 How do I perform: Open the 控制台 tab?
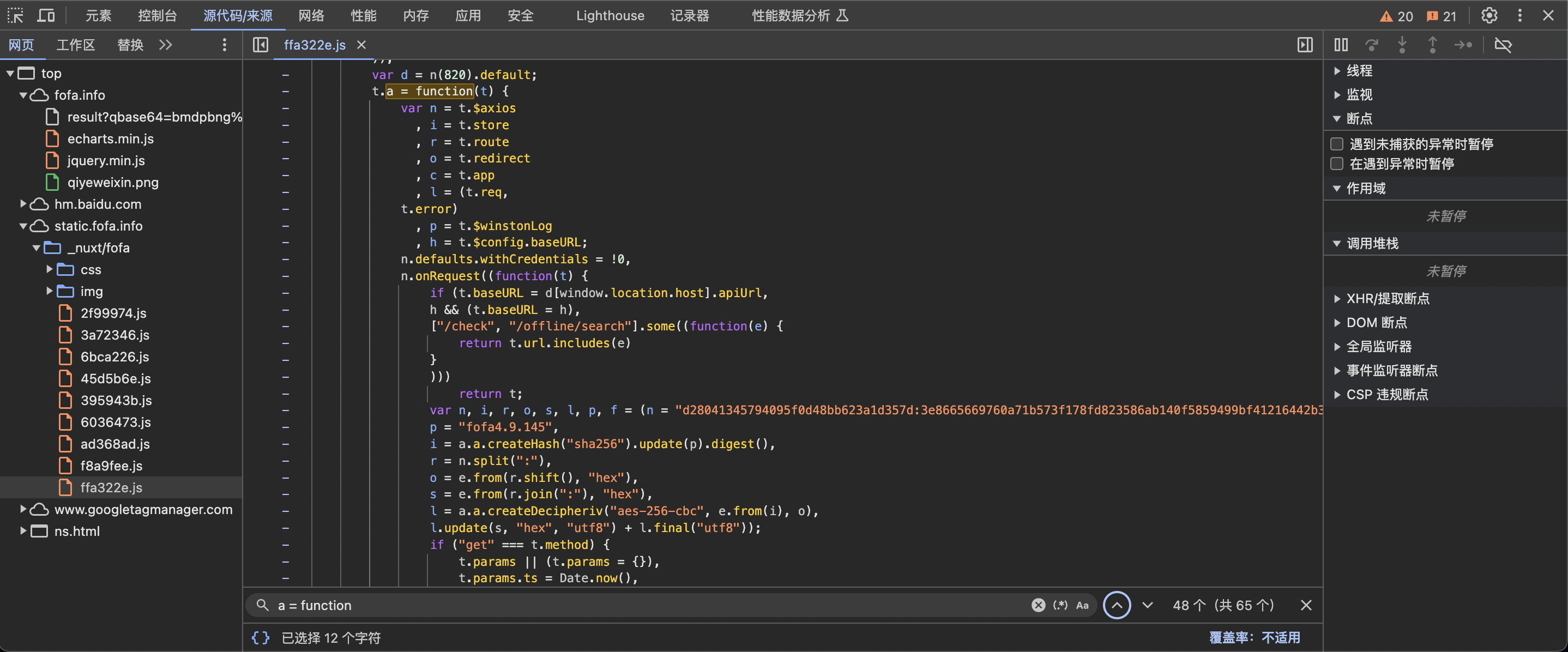point(157,15)
